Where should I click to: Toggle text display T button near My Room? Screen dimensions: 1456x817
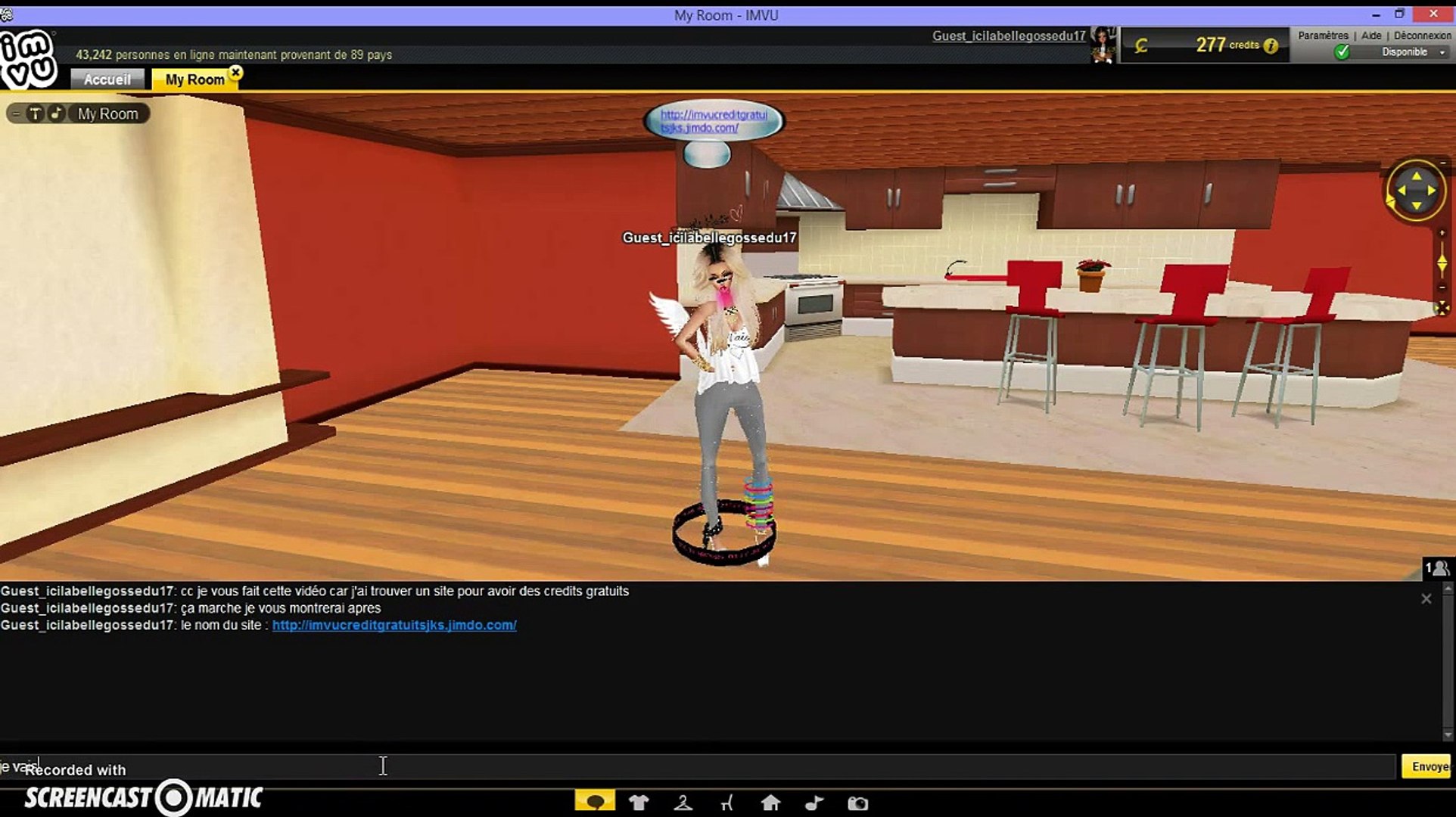pos(35,113)
